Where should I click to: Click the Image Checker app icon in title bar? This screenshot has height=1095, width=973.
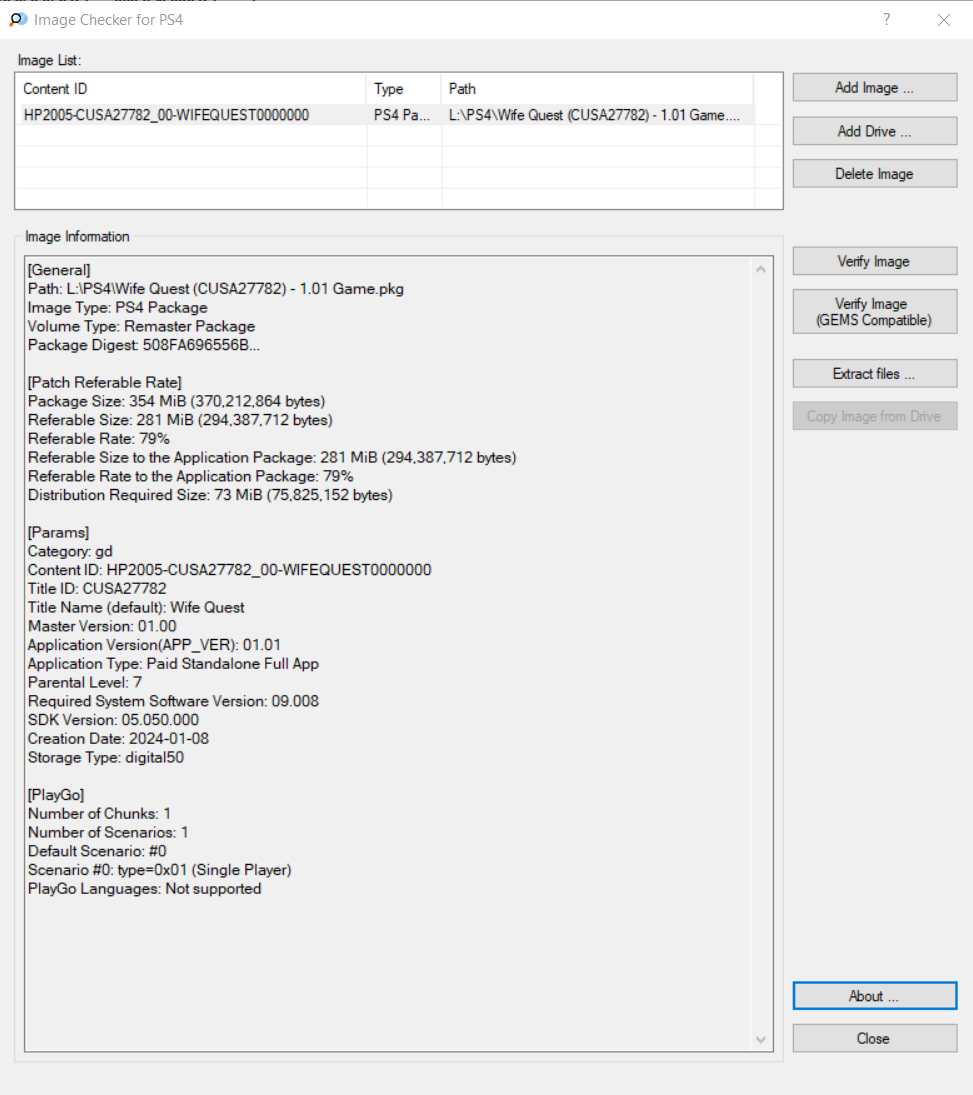[18, 20]
